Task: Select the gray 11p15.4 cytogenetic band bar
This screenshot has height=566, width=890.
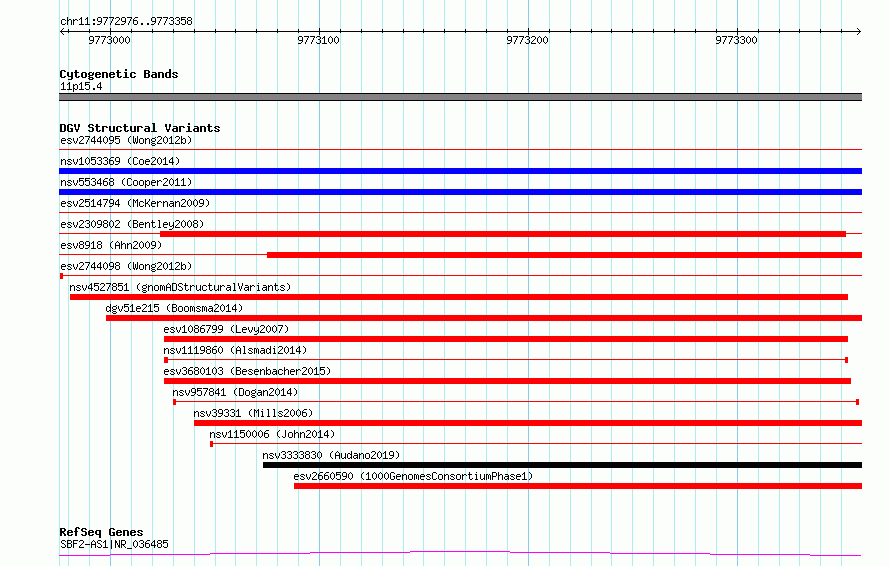Action: [x=460, y=97]
